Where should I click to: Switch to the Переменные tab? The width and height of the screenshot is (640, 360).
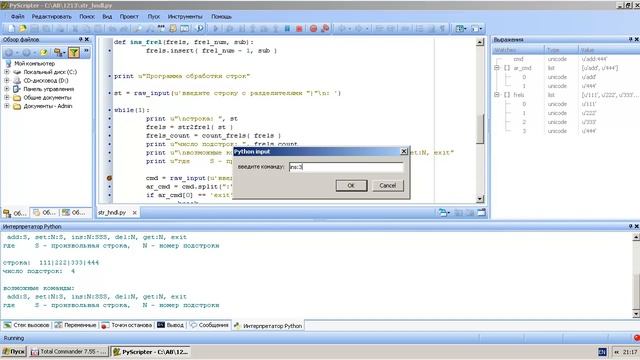click(x=76, y=325)
